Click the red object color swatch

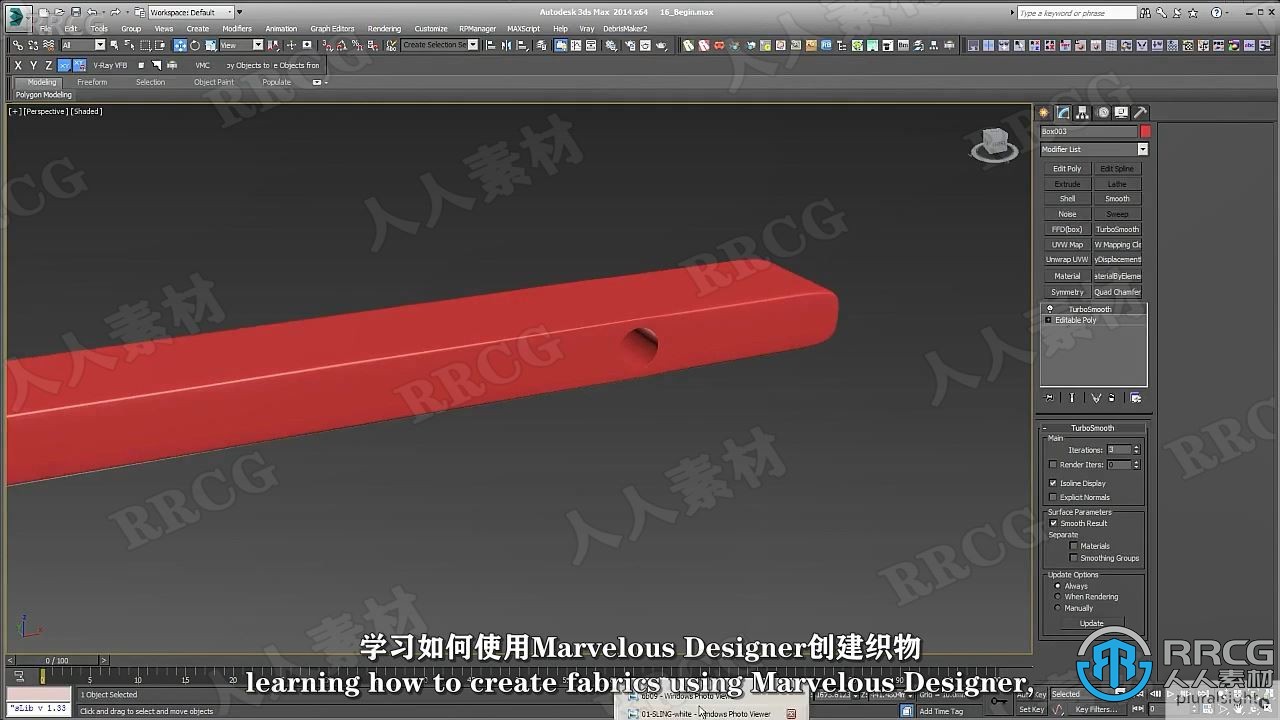point(1145,131)
